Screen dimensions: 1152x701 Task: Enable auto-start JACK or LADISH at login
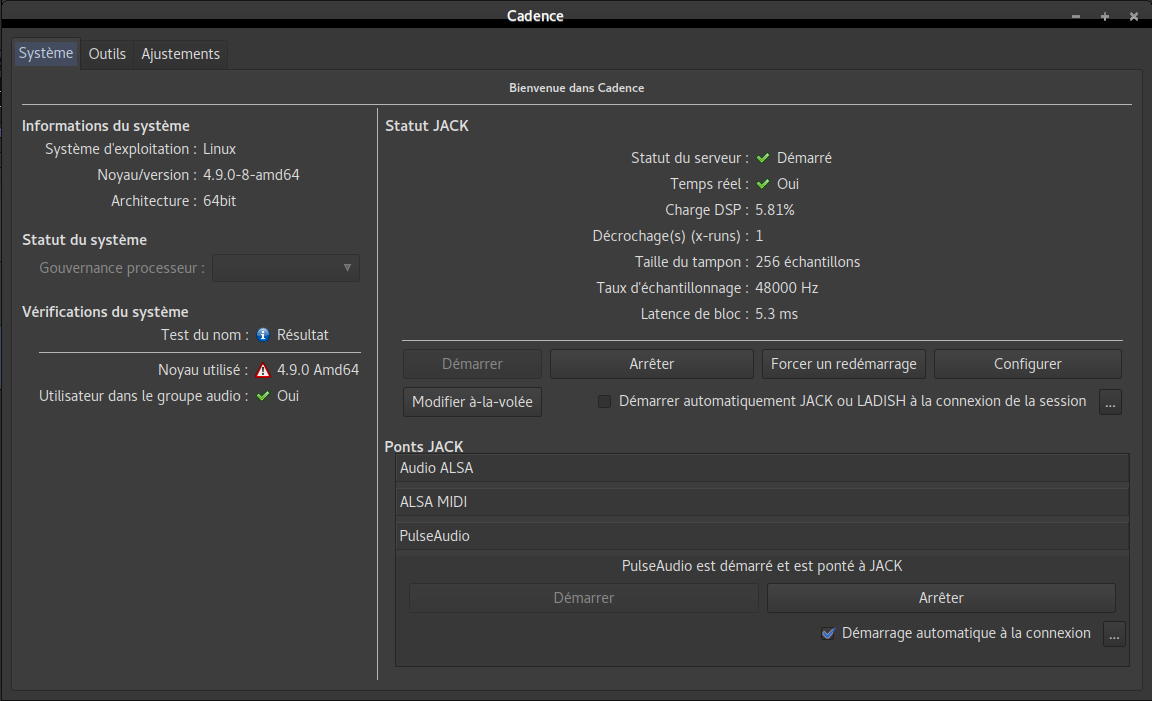point(604,402)
